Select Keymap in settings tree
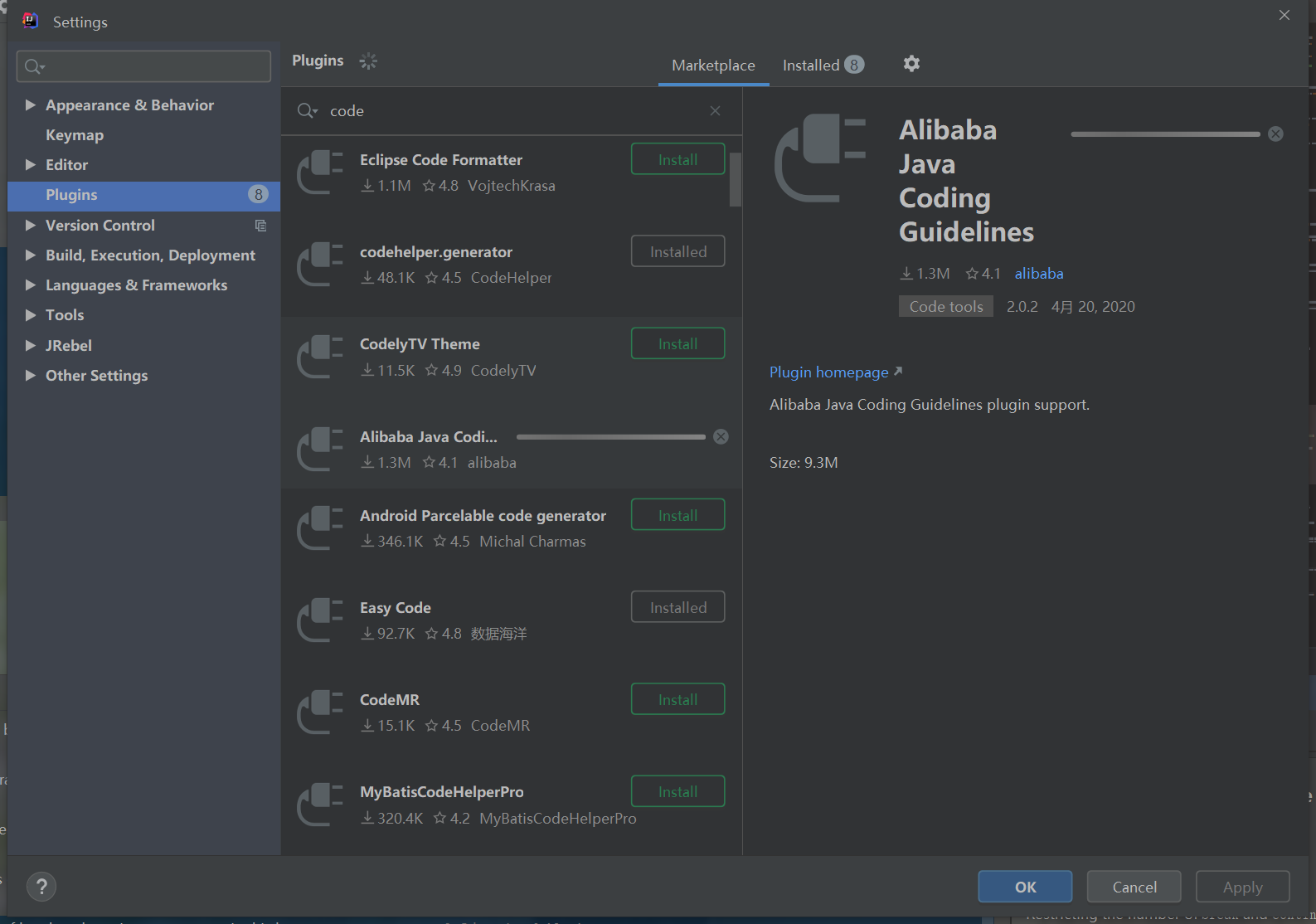This screenshot has width=1316, height=924. pyautogui.click(x=75, y=134)
